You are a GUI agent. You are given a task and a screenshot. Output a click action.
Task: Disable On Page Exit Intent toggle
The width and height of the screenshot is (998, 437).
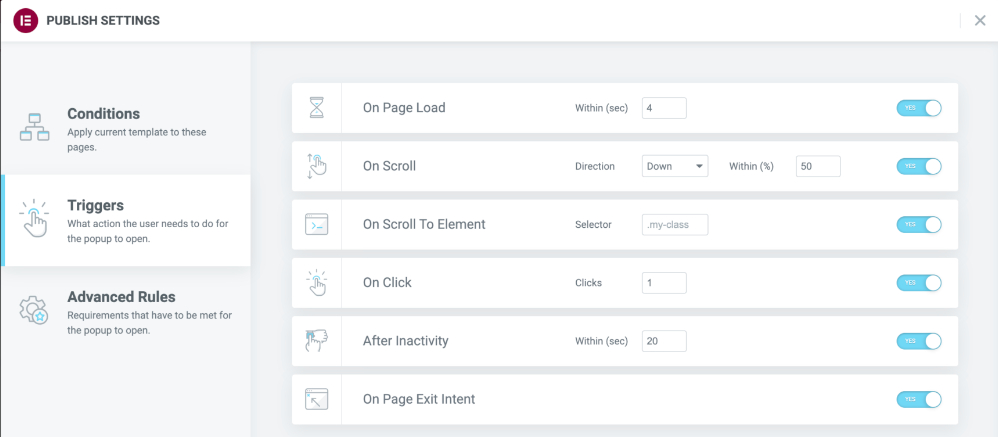918,399
